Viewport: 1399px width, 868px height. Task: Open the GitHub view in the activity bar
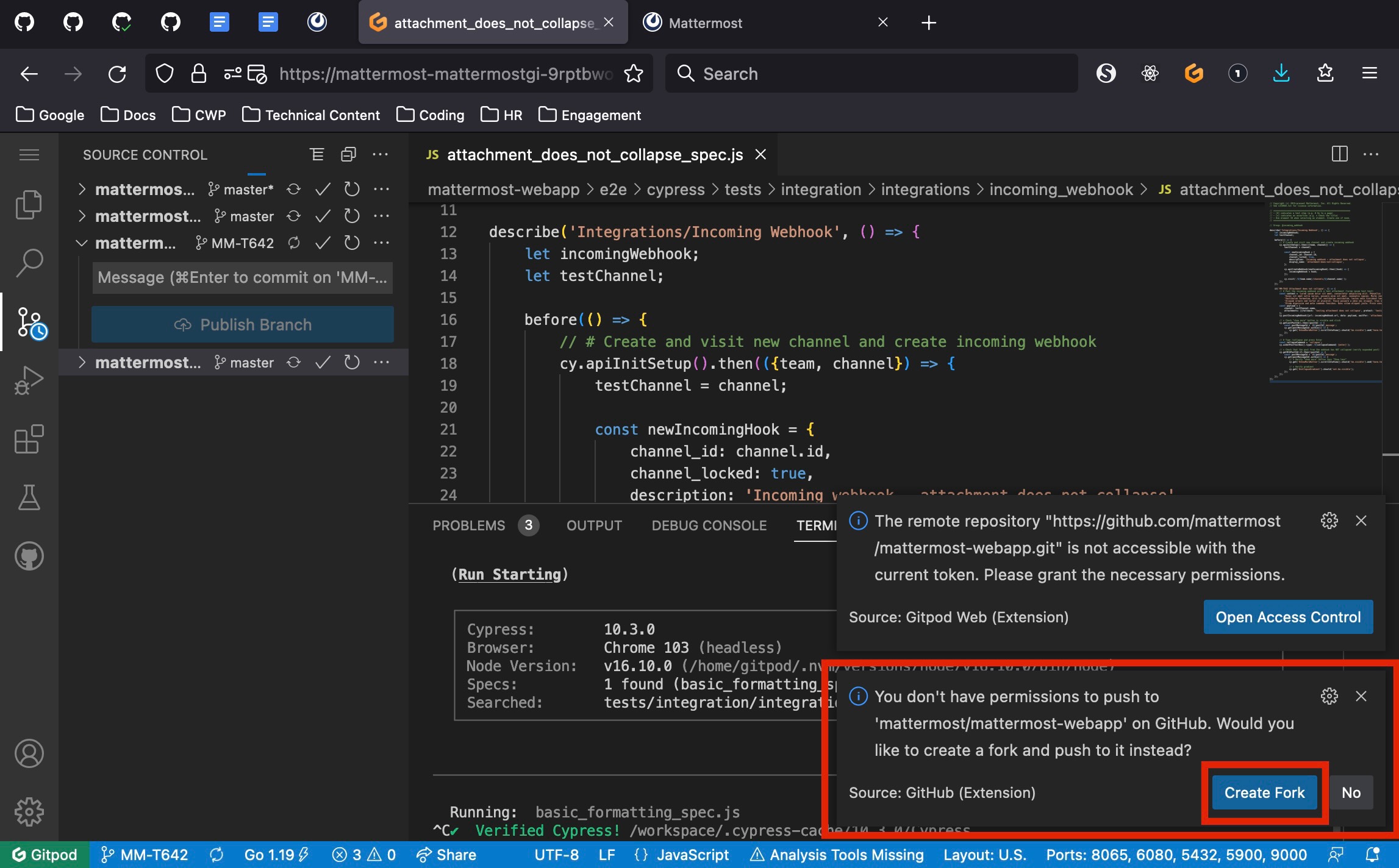pyautogui.click(x=29, y=556)
